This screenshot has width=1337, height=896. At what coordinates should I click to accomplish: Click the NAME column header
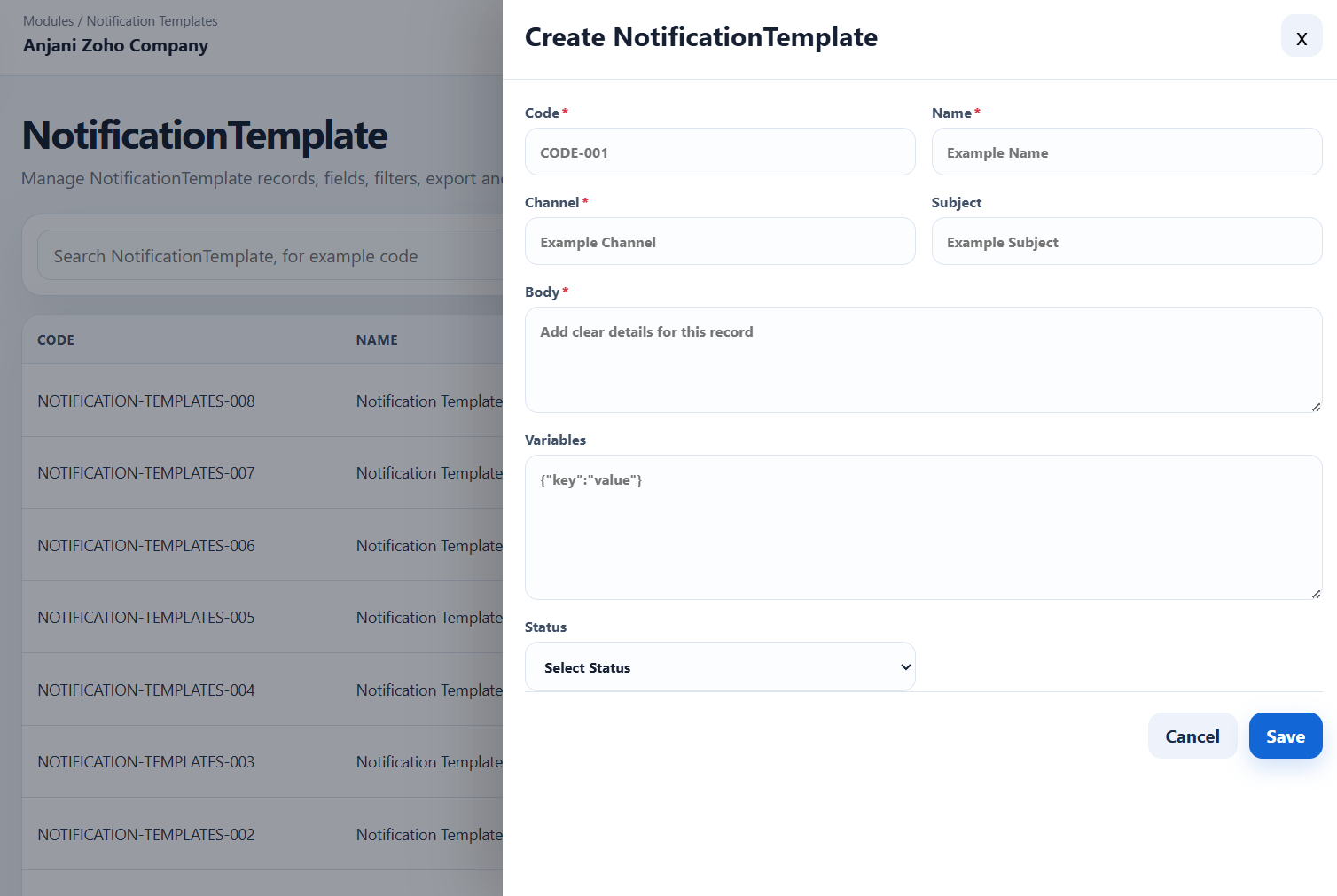pos(377,340)
